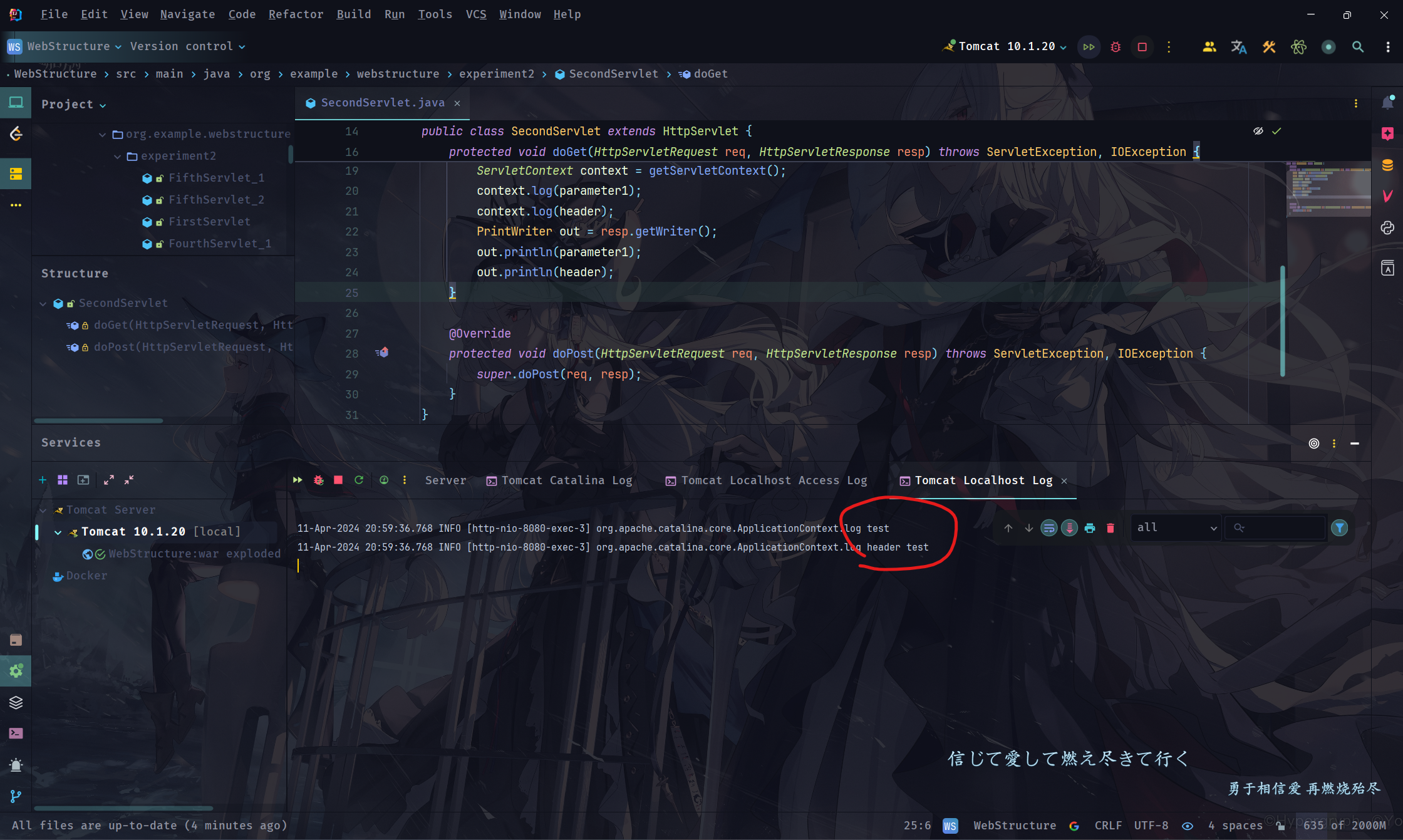Switch to Tomcat Localhost Access Log tab
The image size is (1403, 840).
pyautogui.click(x=766, y=480)
